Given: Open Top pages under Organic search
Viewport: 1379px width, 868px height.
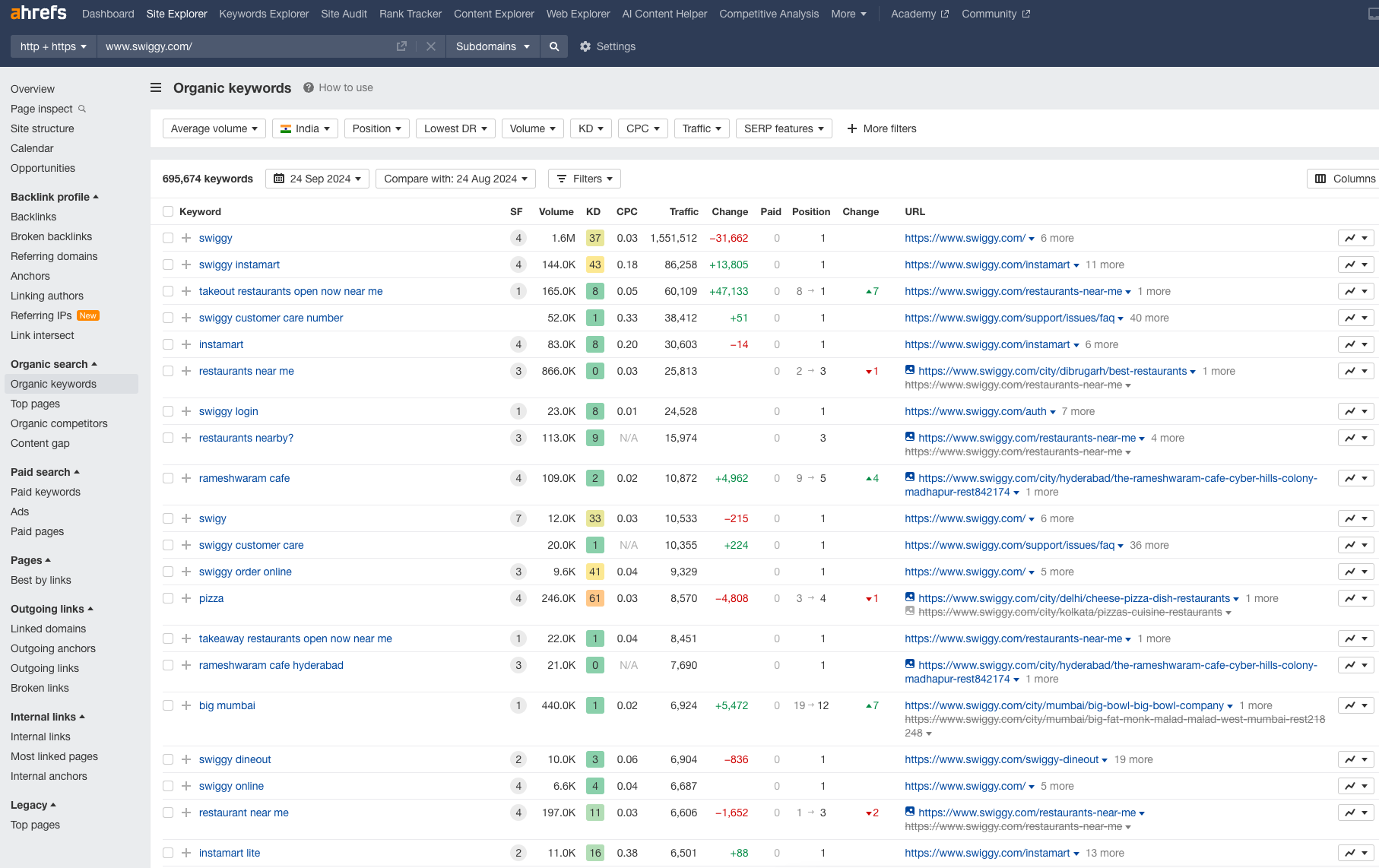Looking at the screenshot, I should (35, 404).
